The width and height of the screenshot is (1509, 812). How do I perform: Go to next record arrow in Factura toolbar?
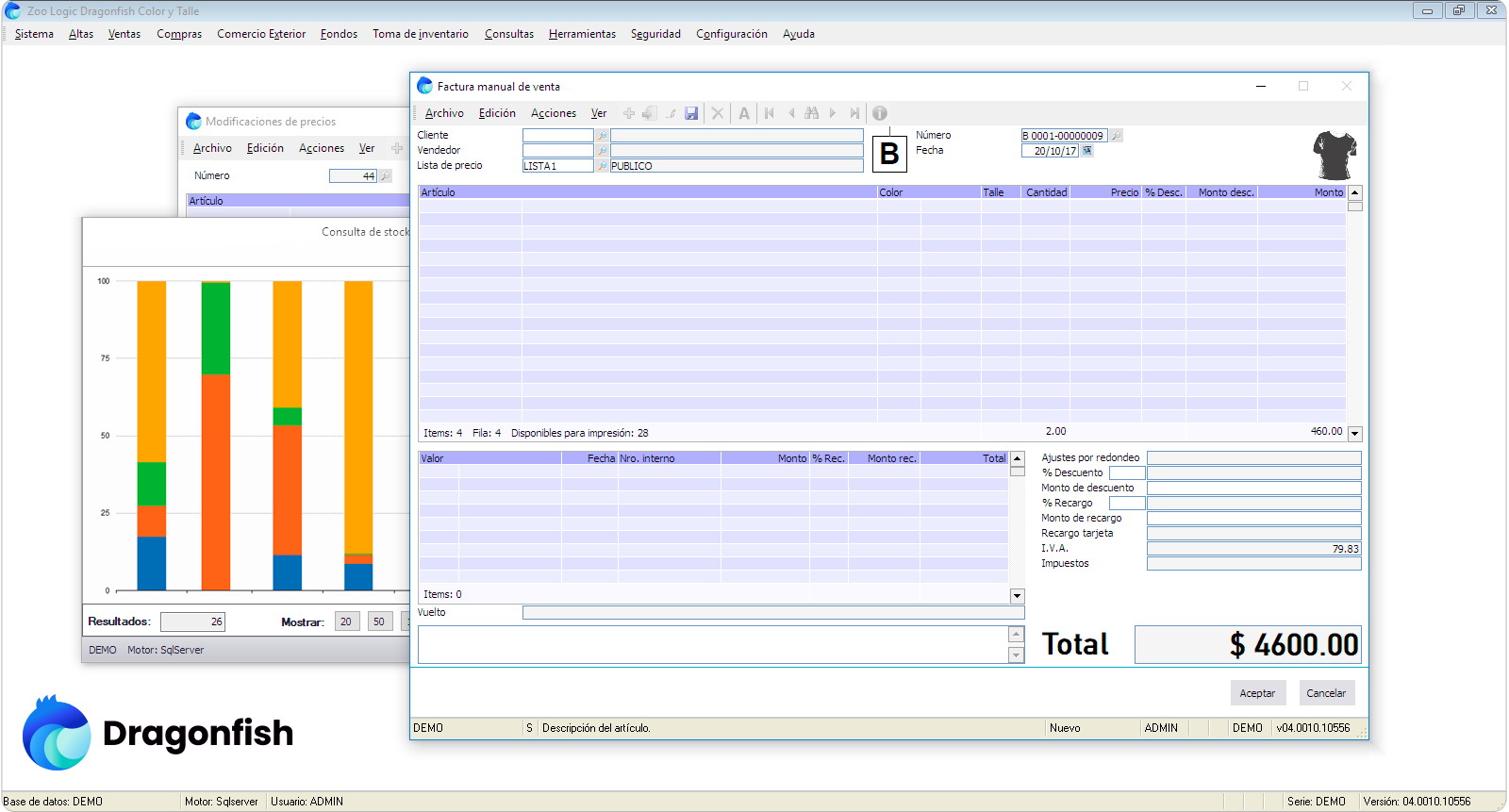click(833, 113)
